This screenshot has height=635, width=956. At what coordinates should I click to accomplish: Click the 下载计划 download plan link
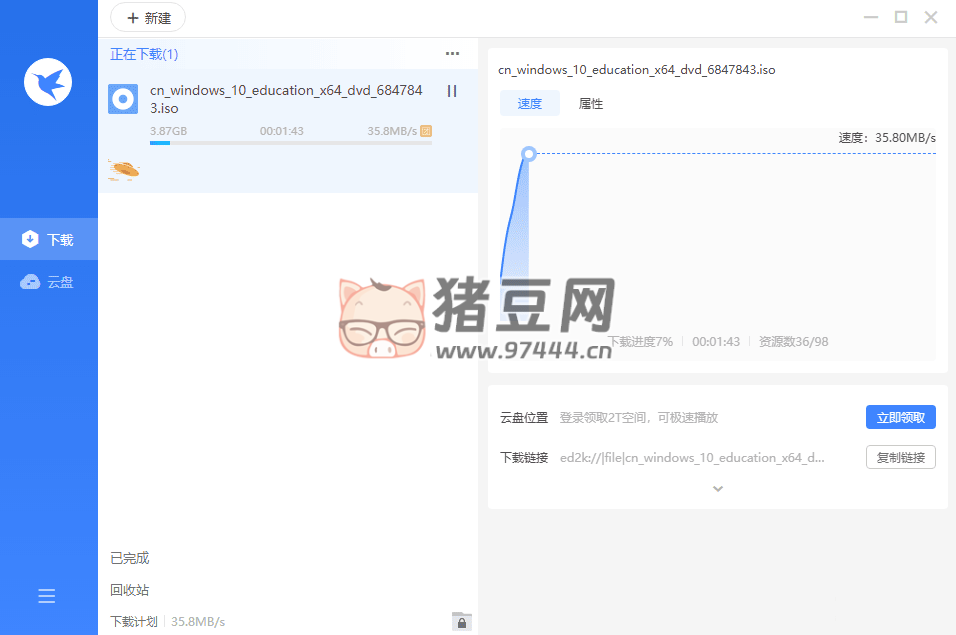coord(134,622)
